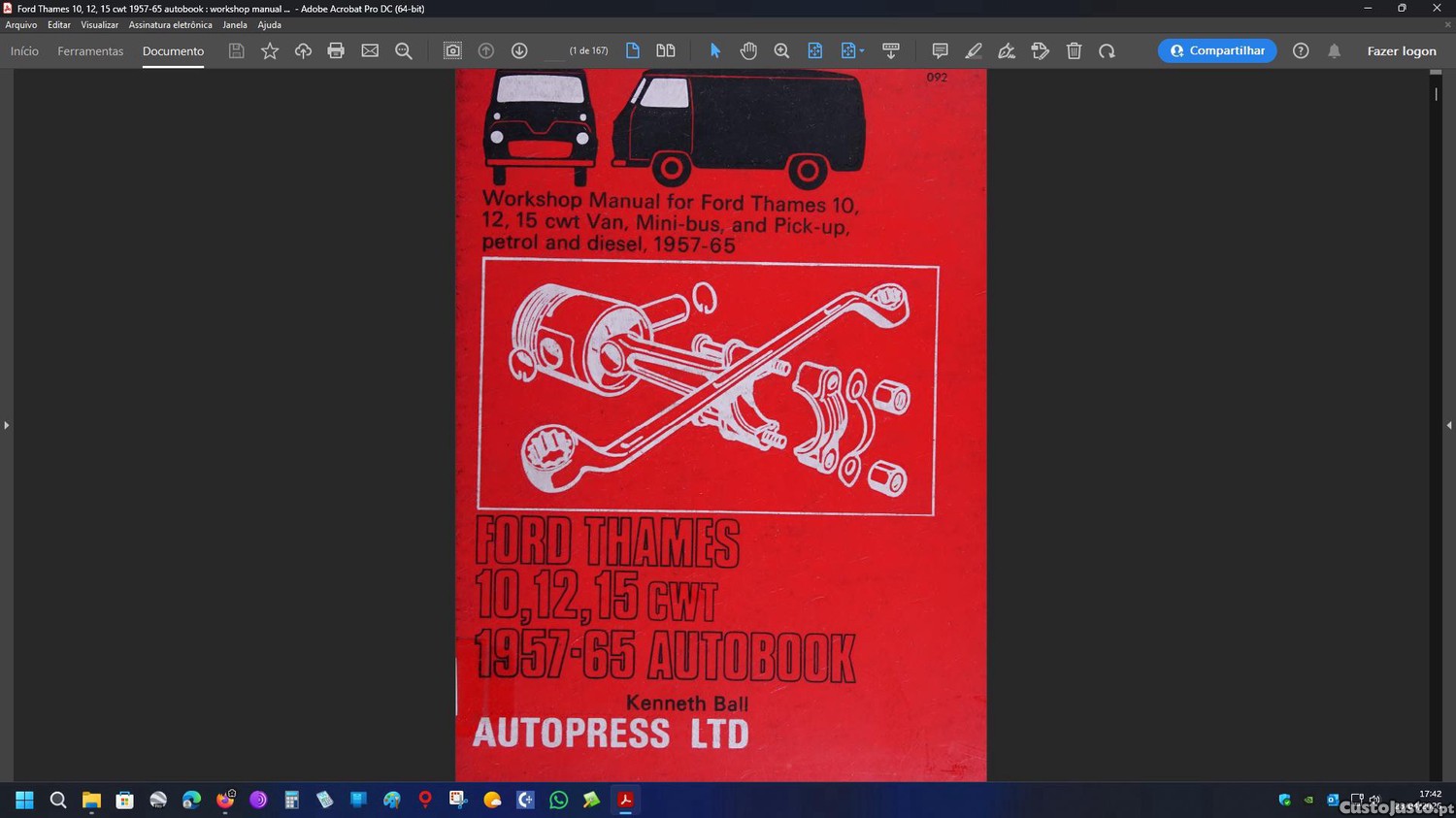The image size is (1456, 818).
Task: Go to next page with down arrow
Action: [x=519, y=51]
